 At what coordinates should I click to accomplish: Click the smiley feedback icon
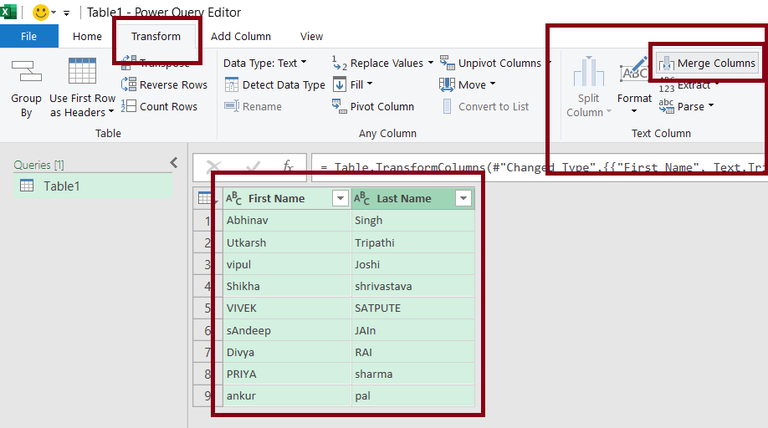click(41, 12)
